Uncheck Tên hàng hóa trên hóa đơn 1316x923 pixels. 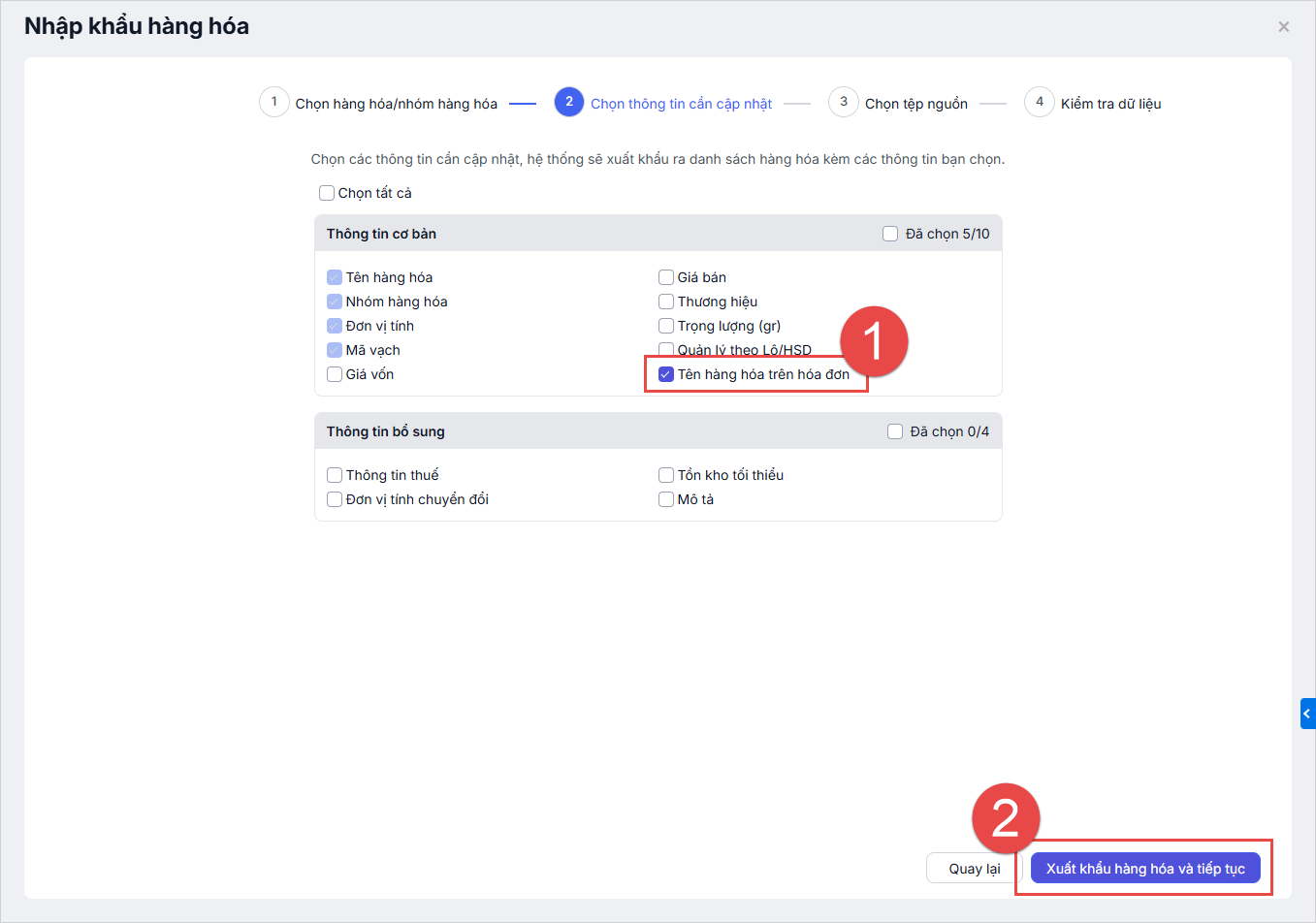click(x=666, y=374)
